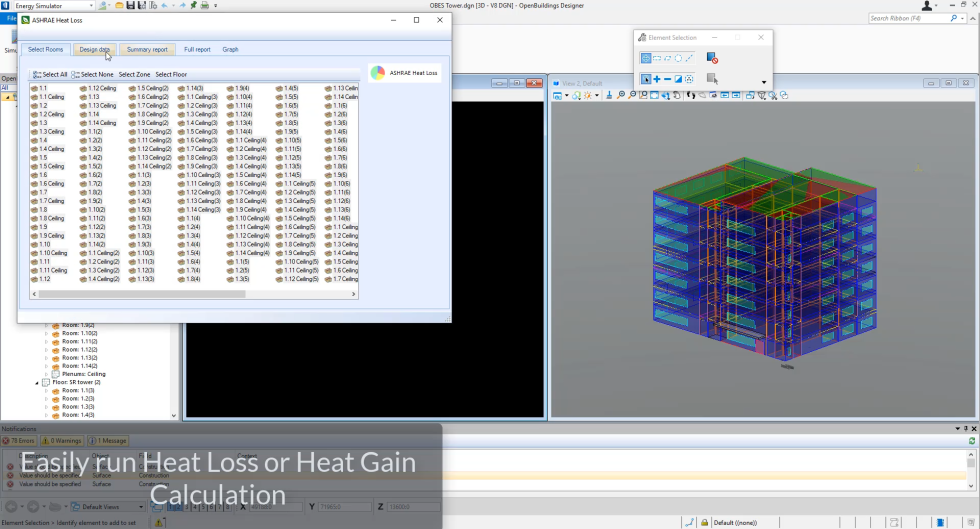Screen dimensions: 980x529
Task: Click View Next icon in View 2 toolbar
Action: 736,96
